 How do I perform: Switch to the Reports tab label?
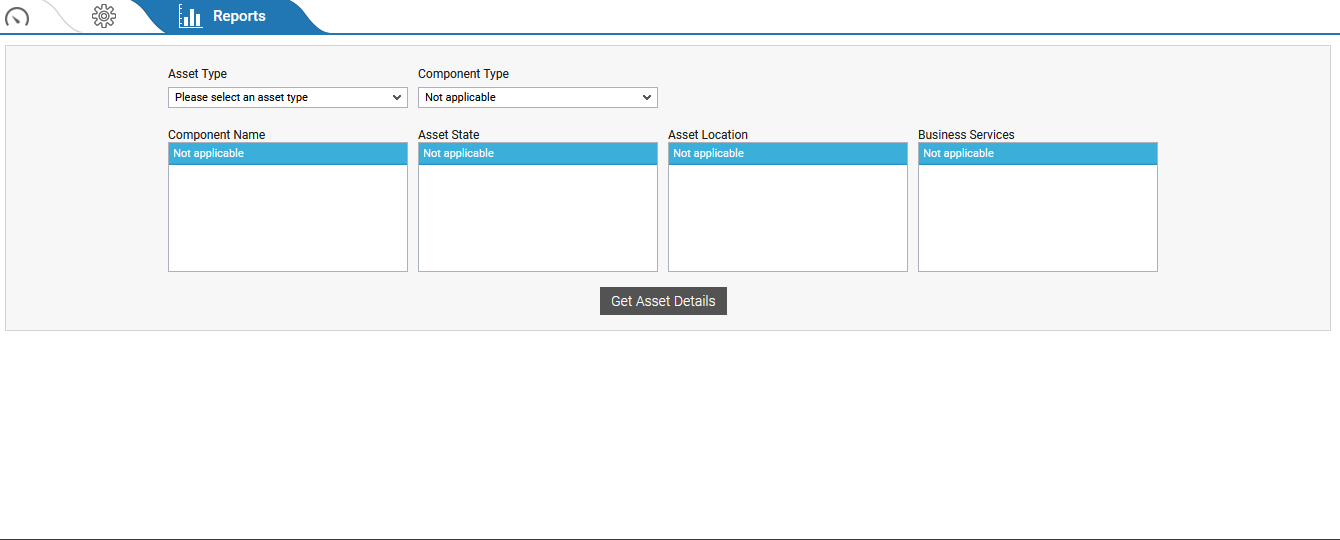(239, 16)
